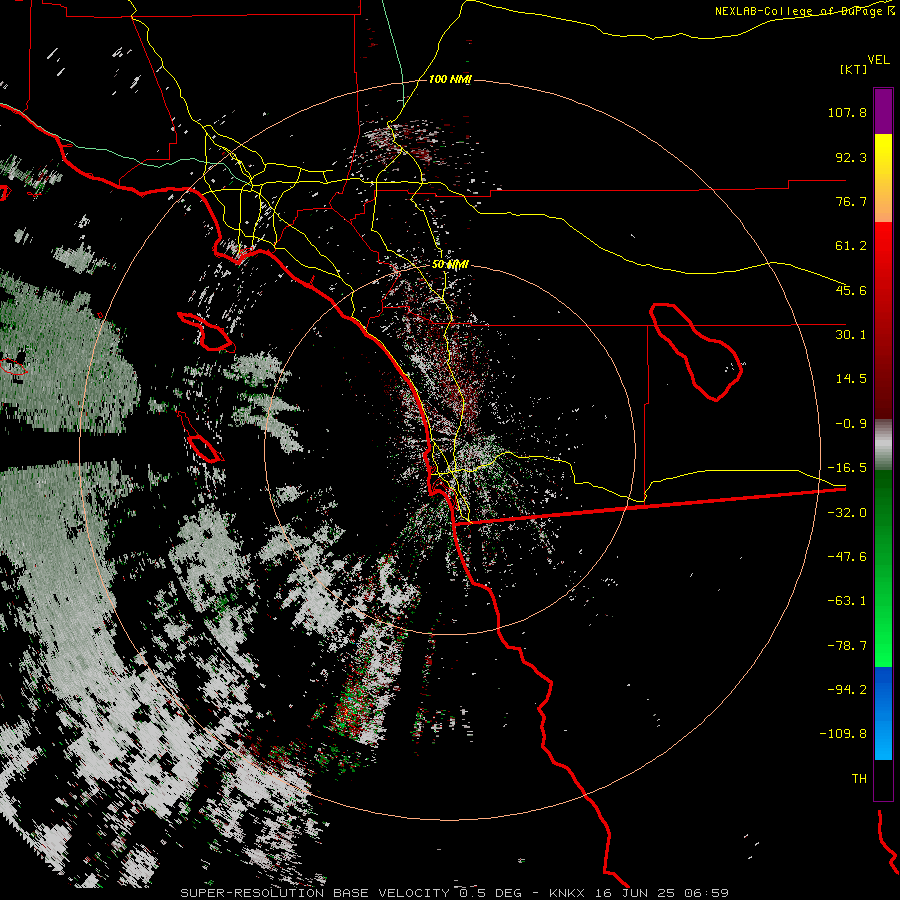The image size is (900, 900).
Task: Pick the green segment of the color bar
Action: tap(883, 568)
